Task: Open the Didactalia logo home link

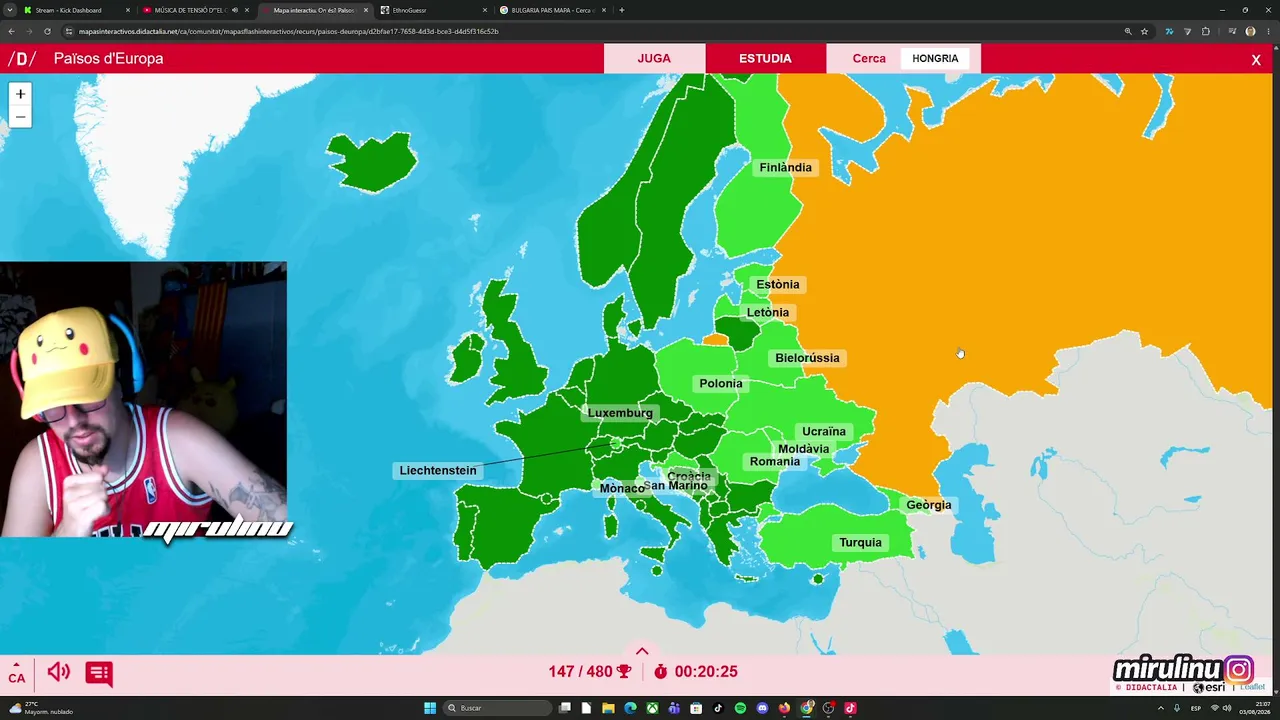Action: coord(21,59)
